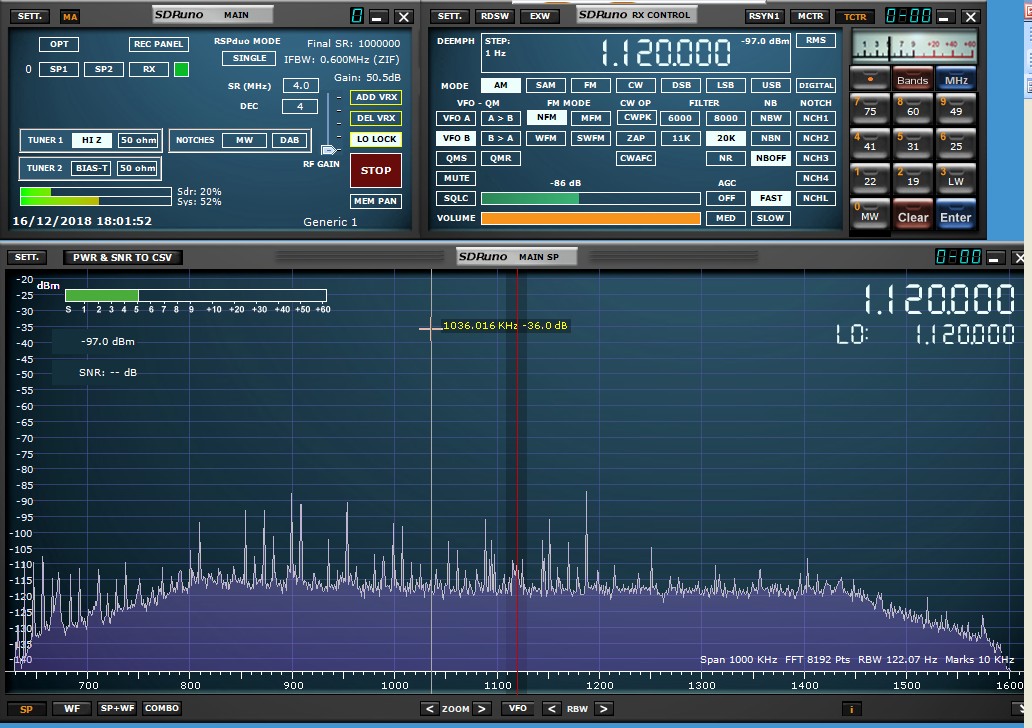
Task: Toggle MUTE audio button
Action: pos(455,178)
